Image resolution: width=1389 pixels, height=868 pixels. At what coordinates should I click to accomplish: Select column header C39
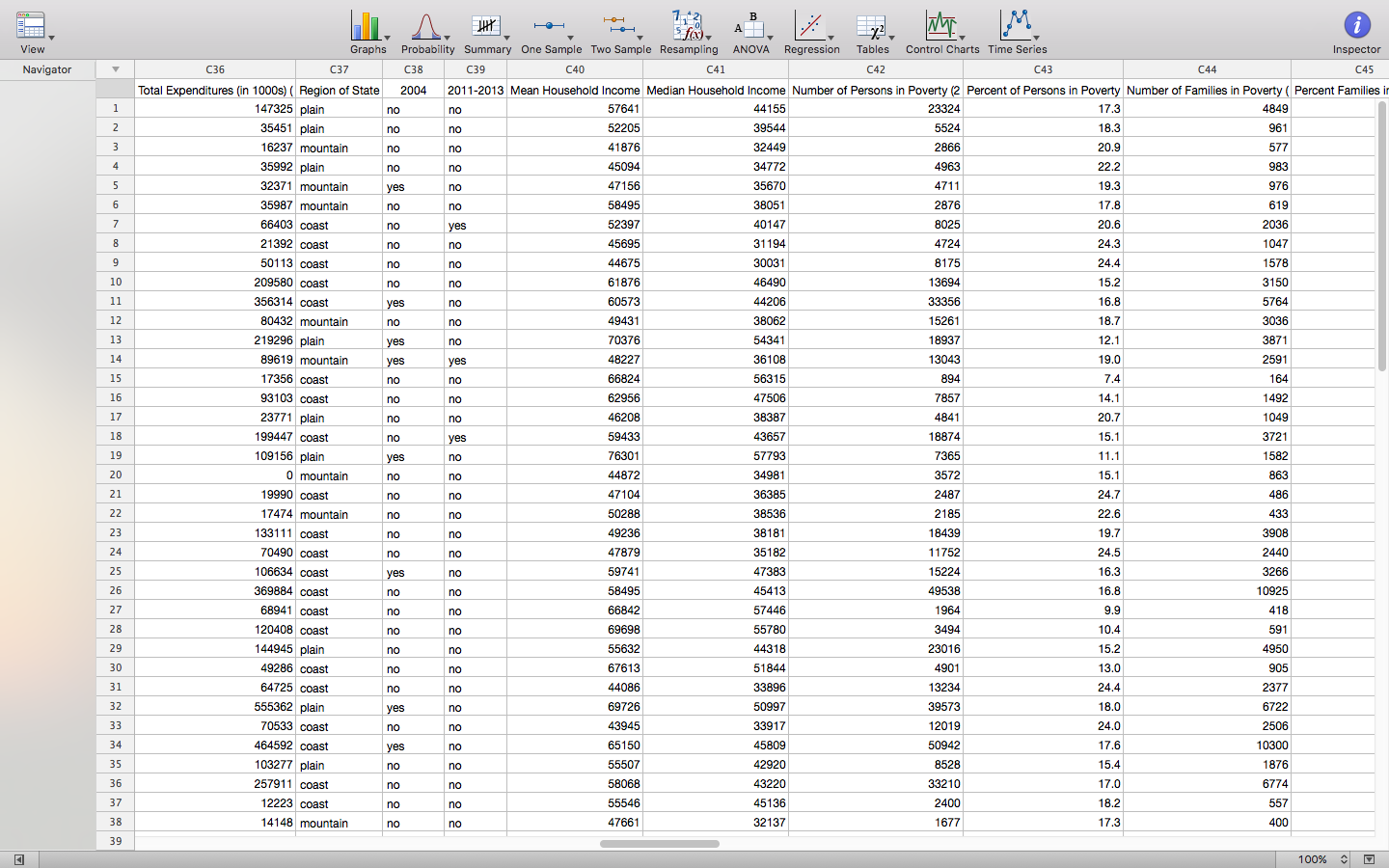pyautogui.click(x=476, y=69)
